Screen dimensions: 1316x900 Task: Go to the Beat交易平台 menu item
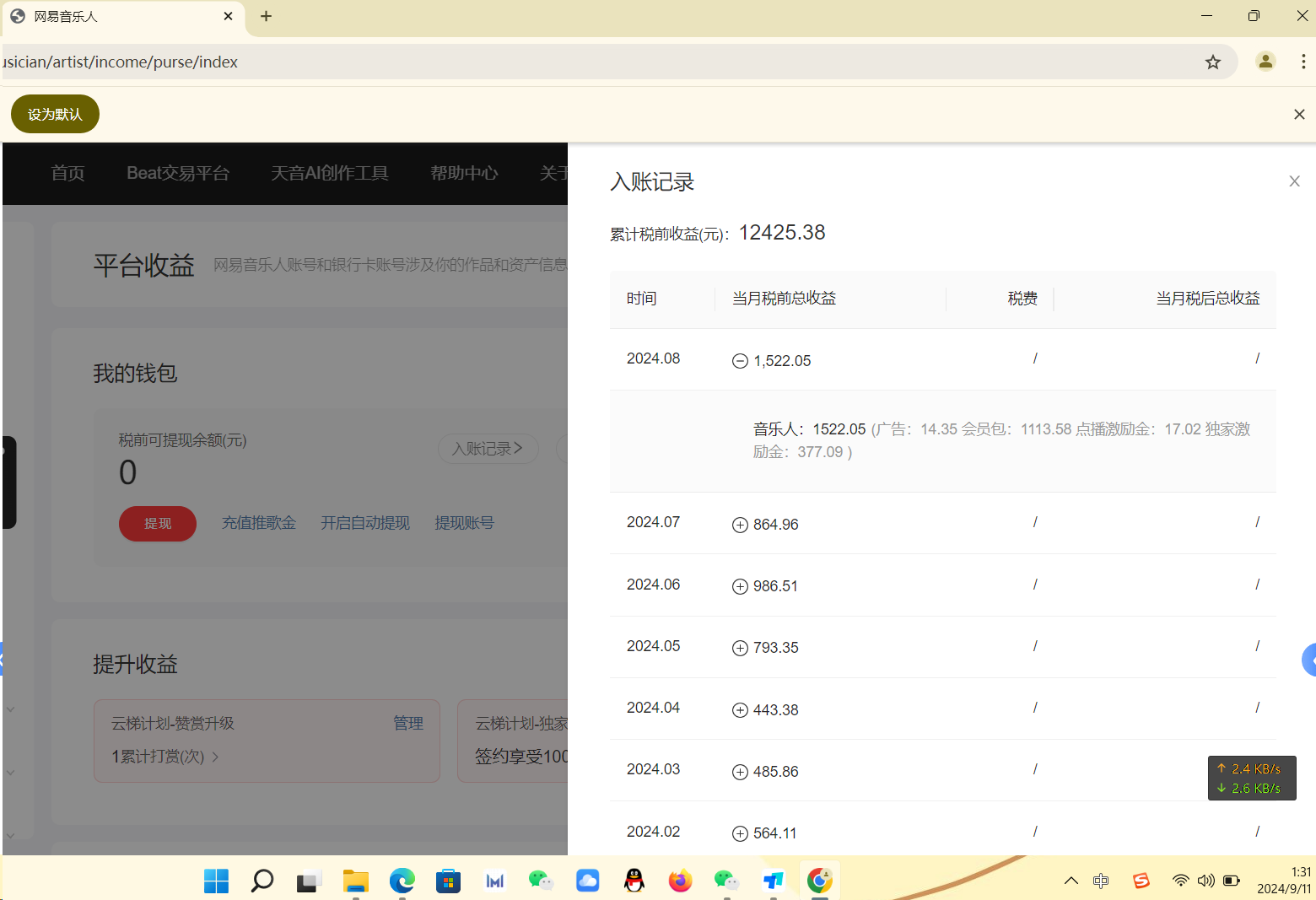178,173
